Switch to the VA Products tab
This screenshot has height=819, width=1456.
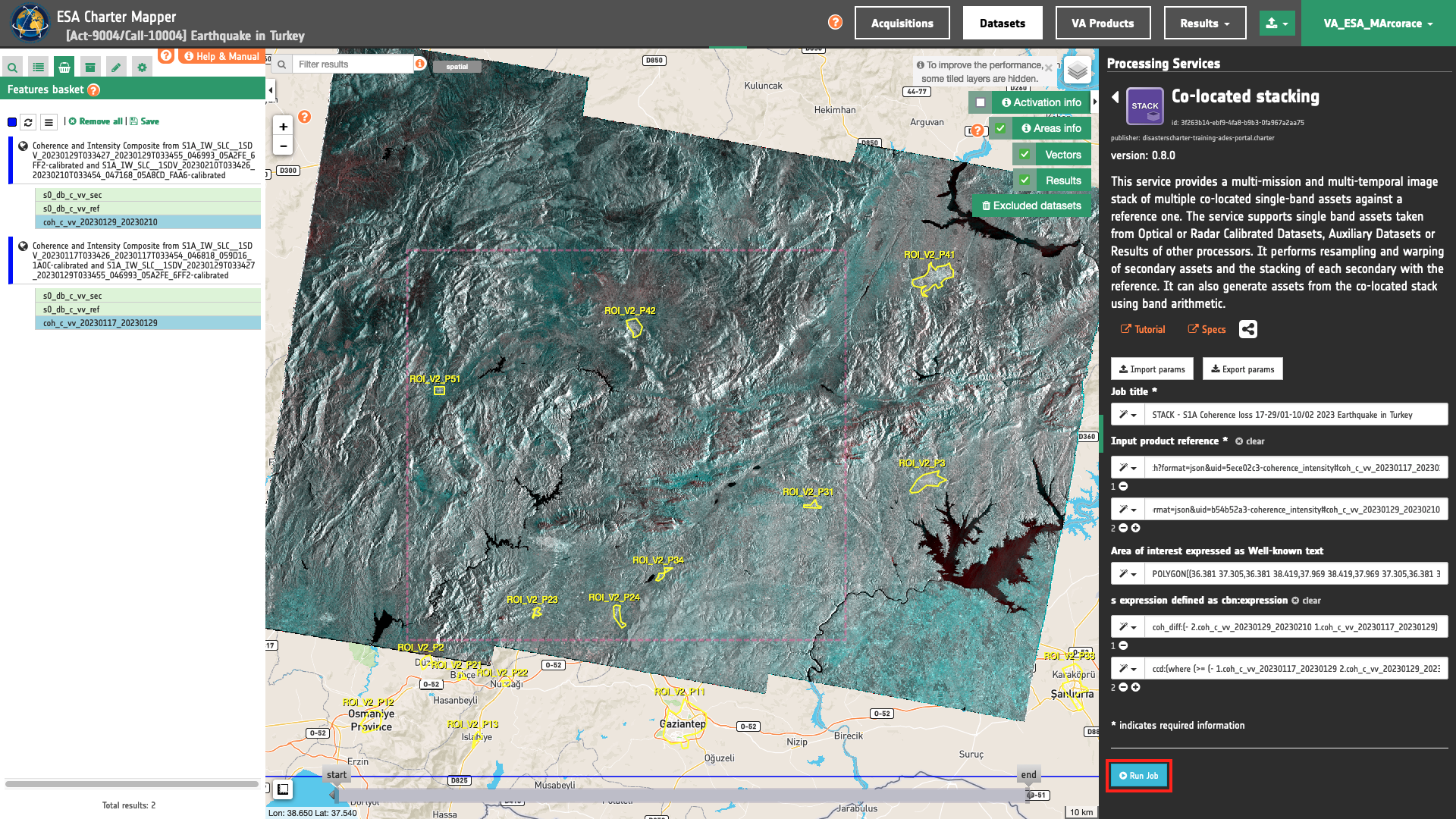pyautogui.click(x=1103, y=23)
